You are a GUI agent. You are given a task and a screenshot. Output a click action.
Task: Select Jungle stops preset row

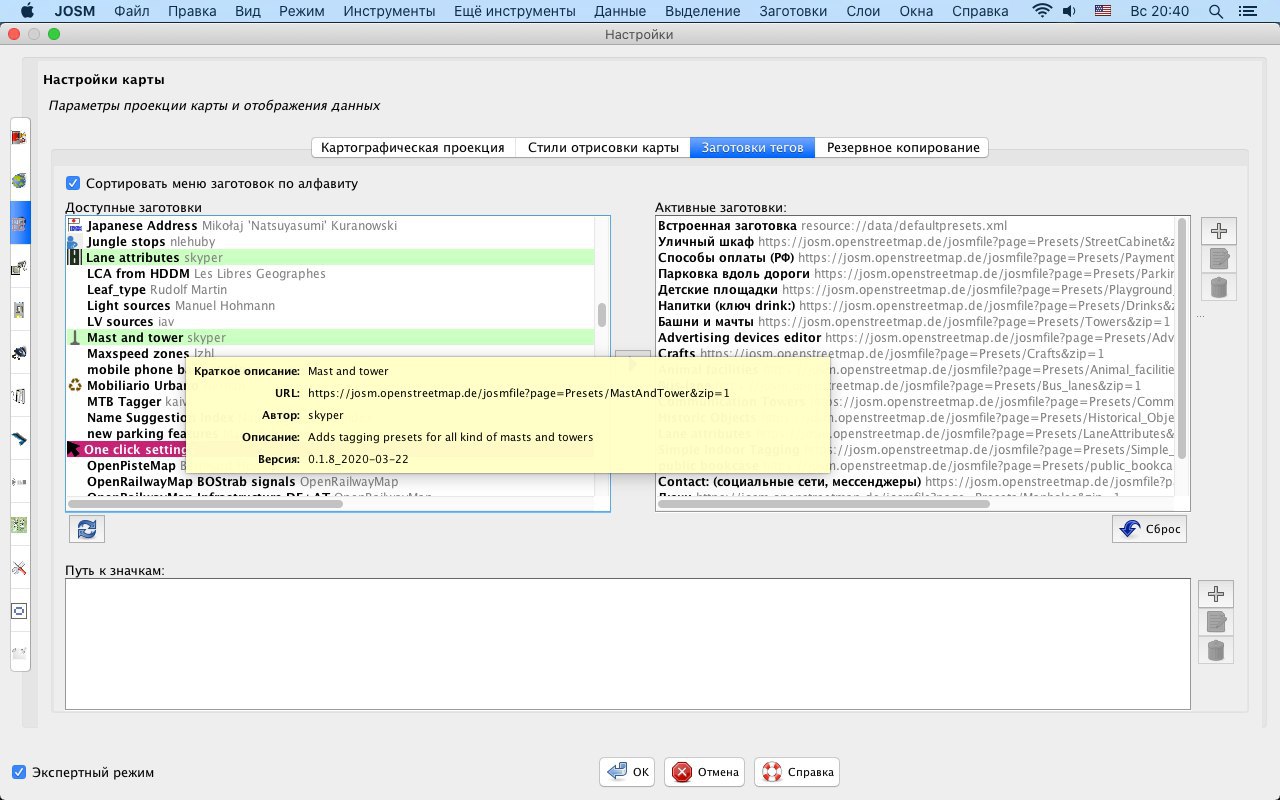[331, 242]
